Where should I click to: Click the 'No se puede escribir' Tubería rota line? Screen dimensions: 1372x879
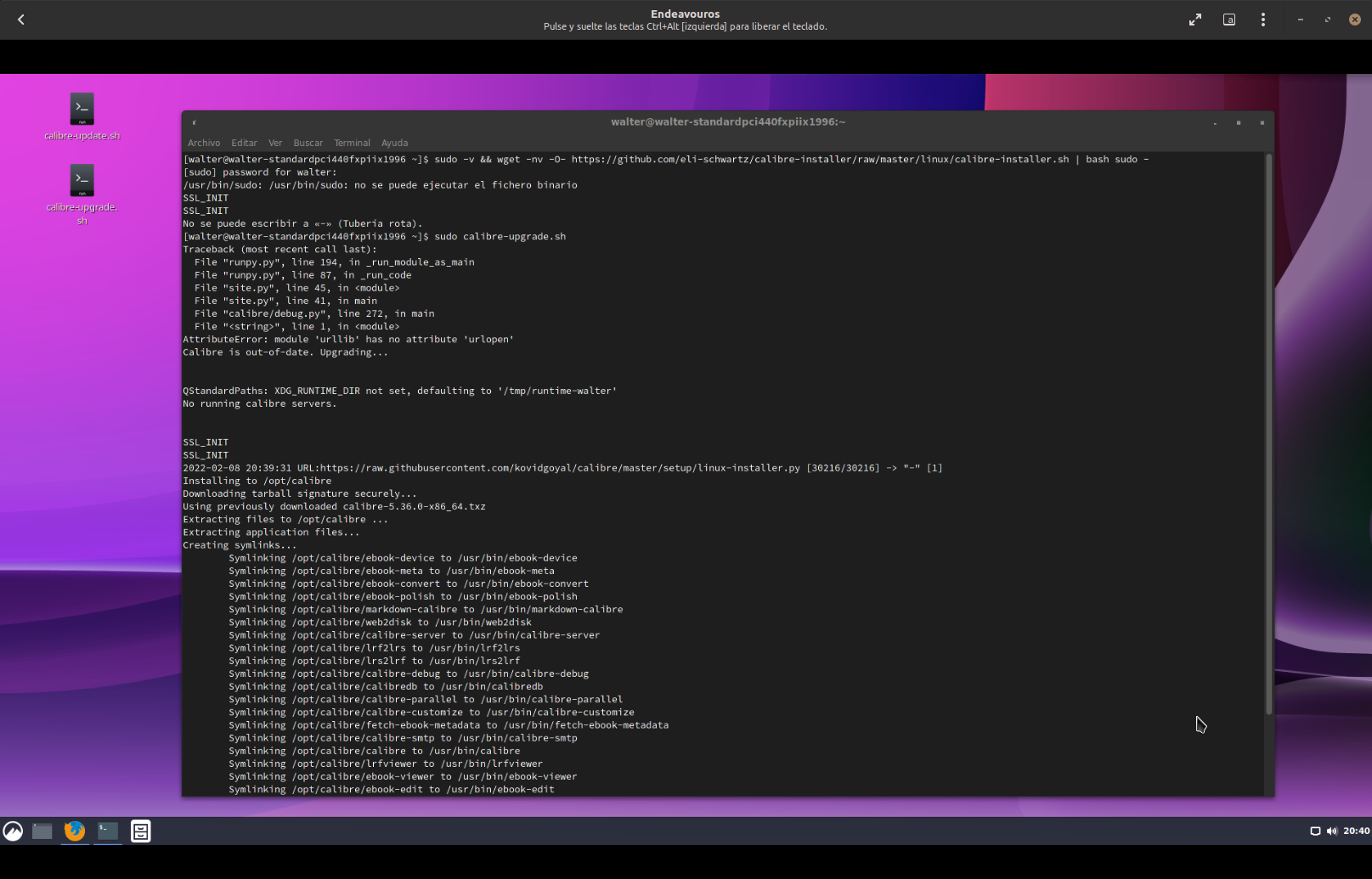coord(302,224)
